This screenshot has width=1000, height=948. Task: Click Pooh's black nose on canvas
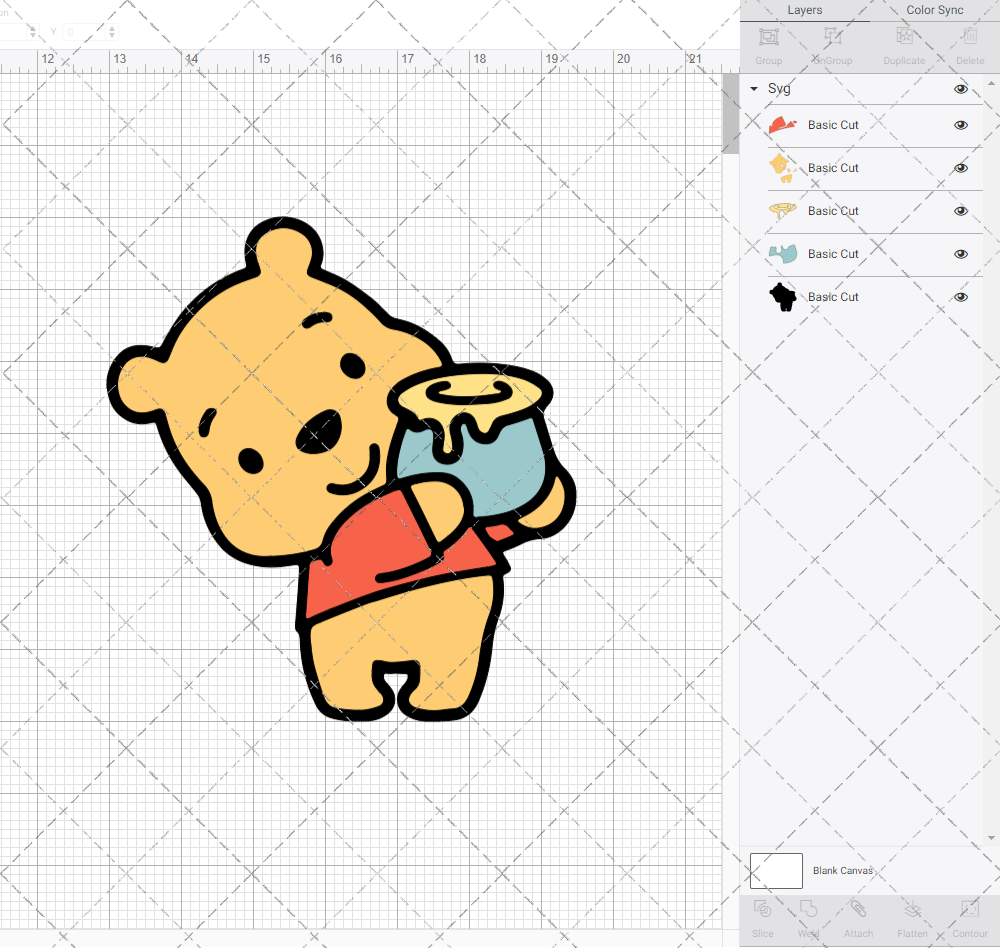pos(319,433)
